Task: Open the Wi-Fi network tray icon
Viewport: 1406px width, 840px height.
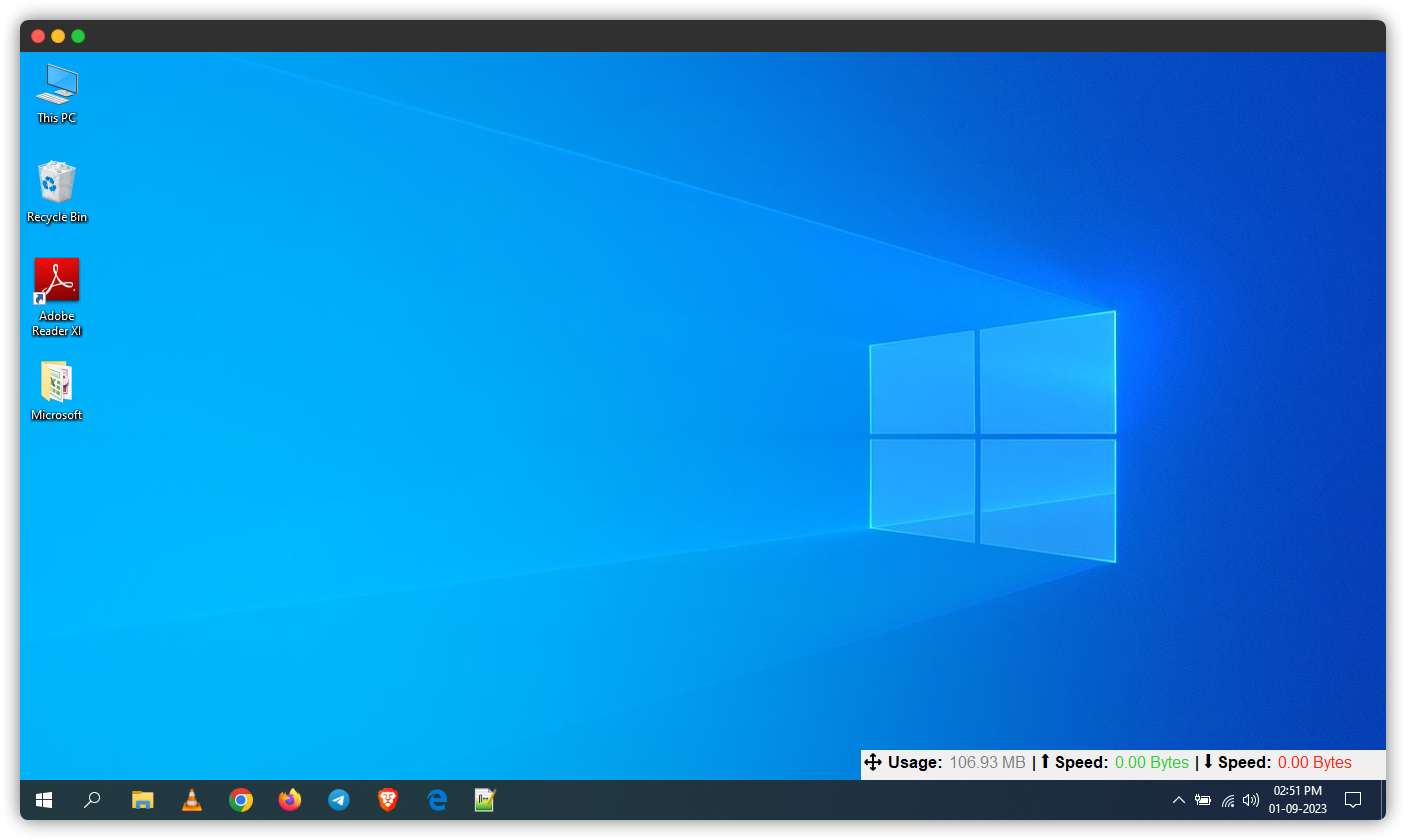Action: point(1228,800)
